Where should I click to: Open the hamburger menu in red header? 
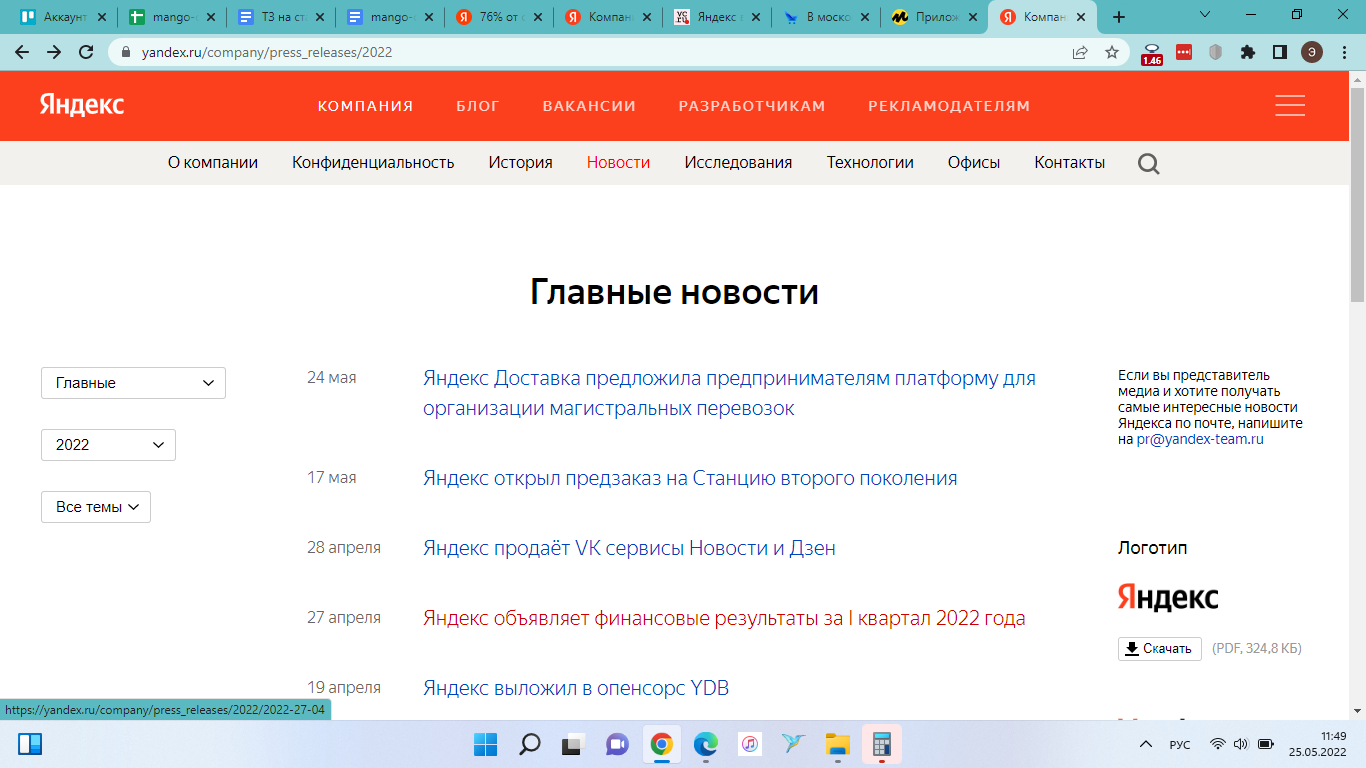[x=1290, y=105]
